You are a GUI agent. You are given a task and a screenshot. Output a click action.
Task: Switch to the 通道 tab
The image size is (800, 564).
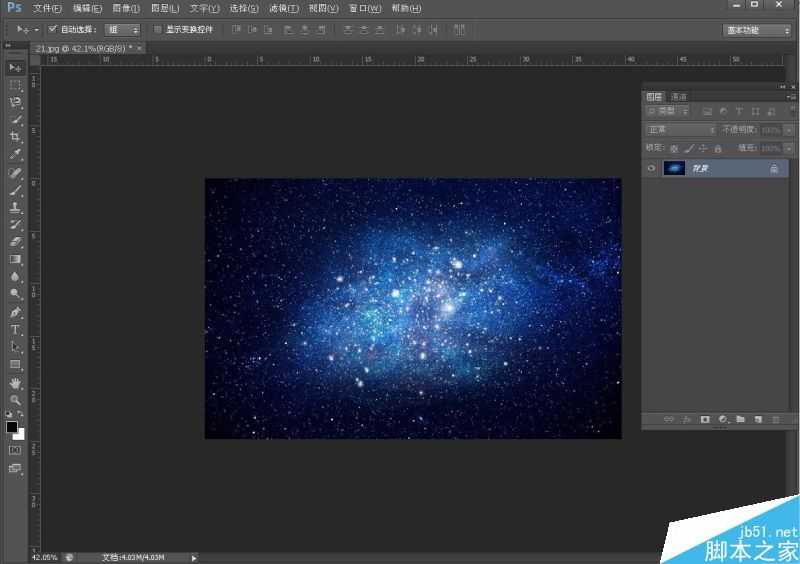click(x=679, y=96)
